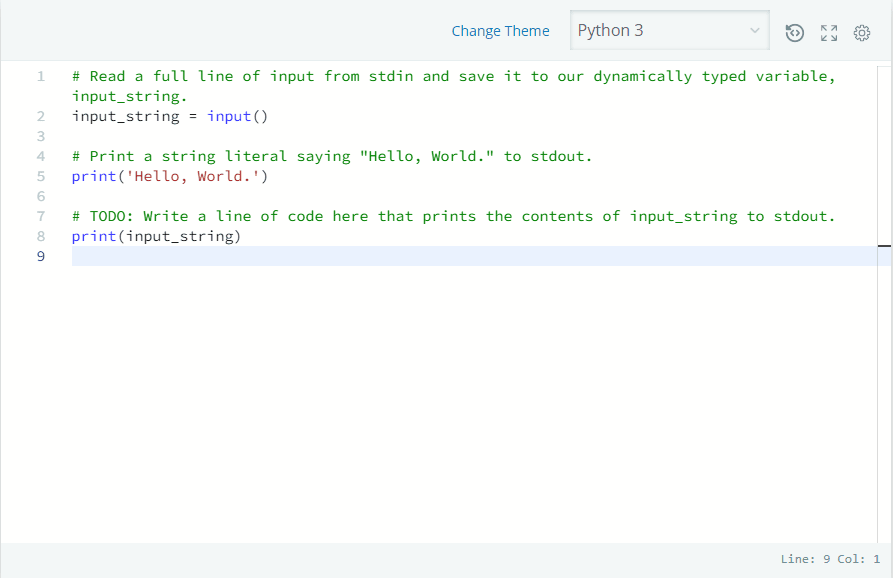Click line number 1 in the gutter
This screenshot has width=893, height=578.
click(x=40, y=76)
